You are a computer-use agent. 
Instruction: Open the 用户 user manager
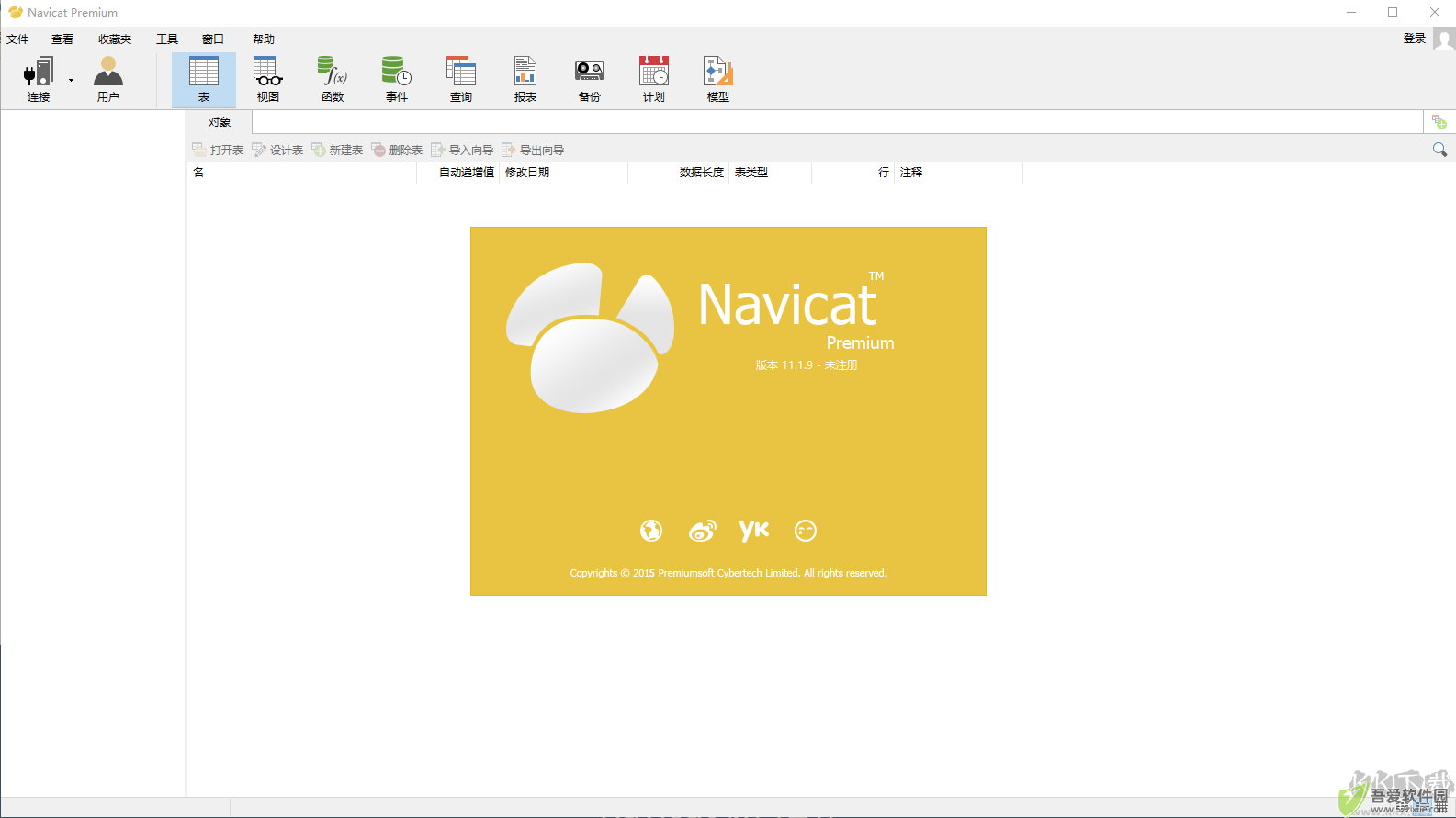(x=108, y=80)
